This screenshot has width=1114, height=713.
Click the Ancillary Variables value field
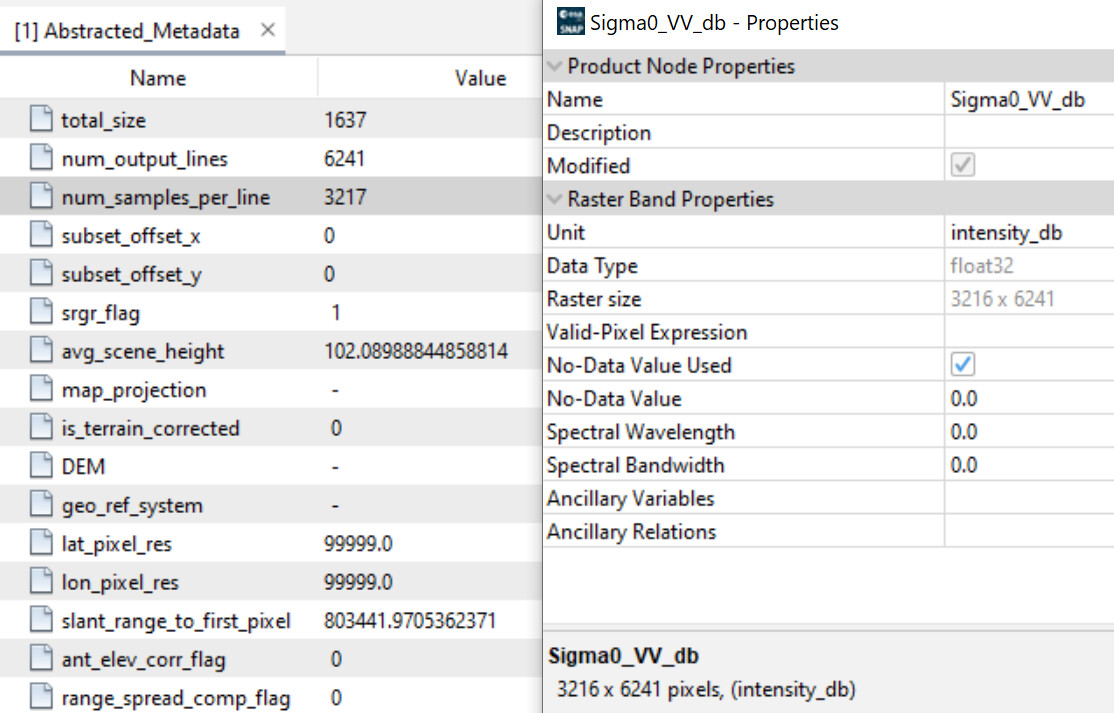pos(1029,499)
